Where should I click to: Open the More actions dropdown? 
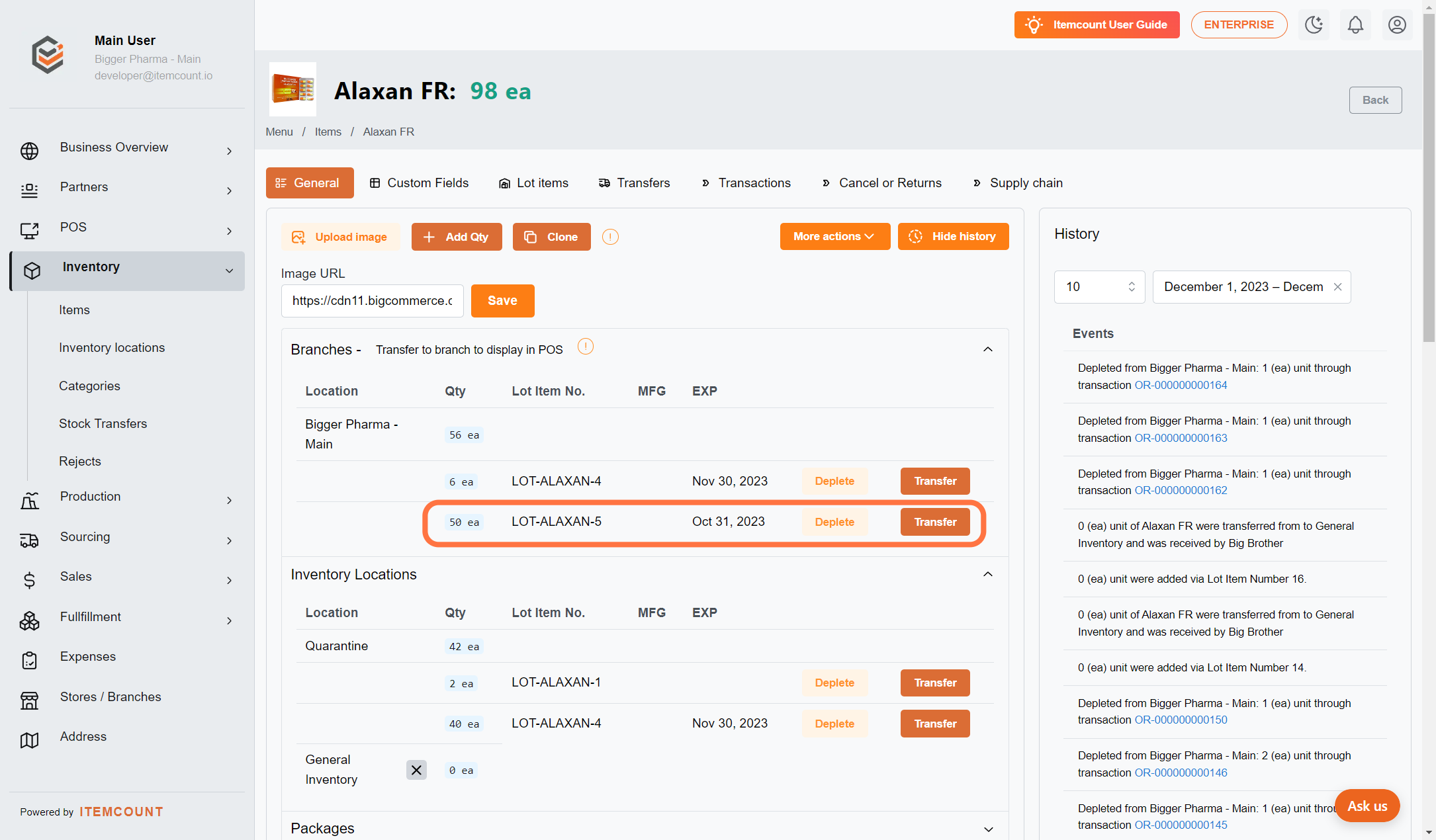834,237
